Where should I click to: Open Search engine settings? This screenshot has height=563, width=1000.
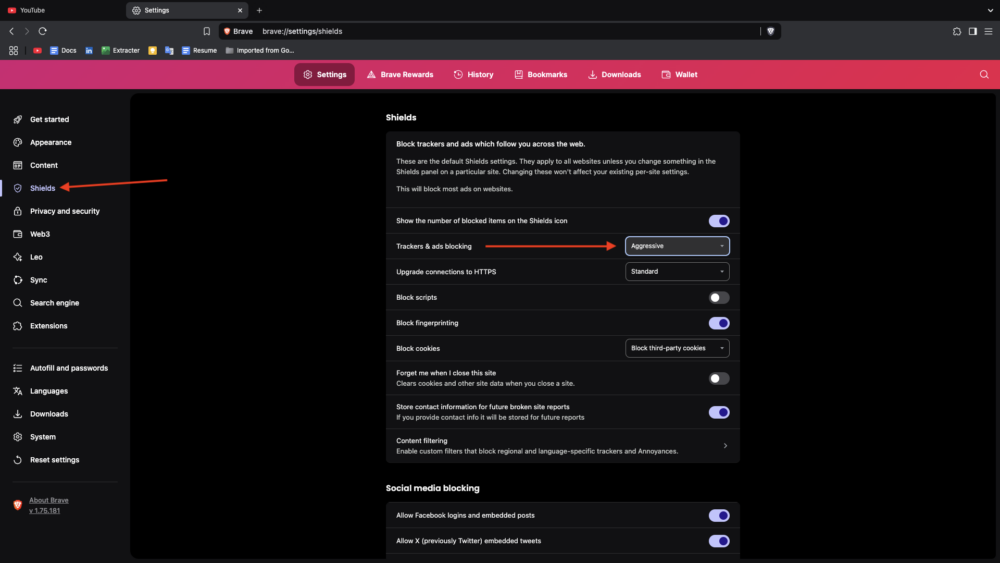coord(47,303)
